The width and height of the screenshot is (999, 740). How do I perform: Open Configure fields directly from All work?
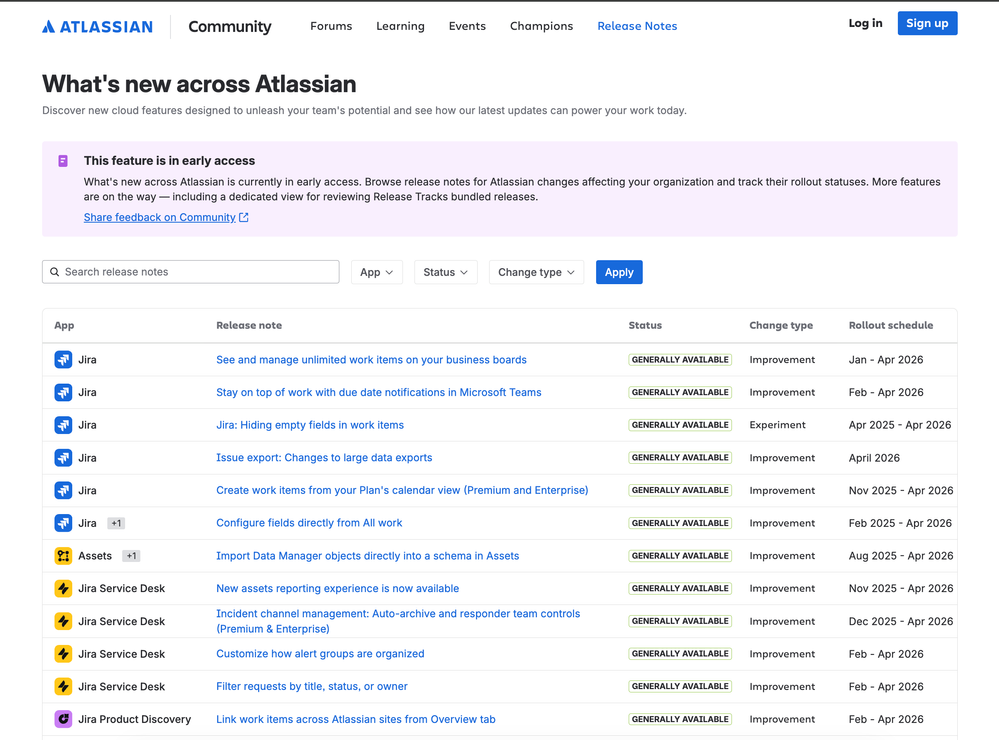coord(309,523)
